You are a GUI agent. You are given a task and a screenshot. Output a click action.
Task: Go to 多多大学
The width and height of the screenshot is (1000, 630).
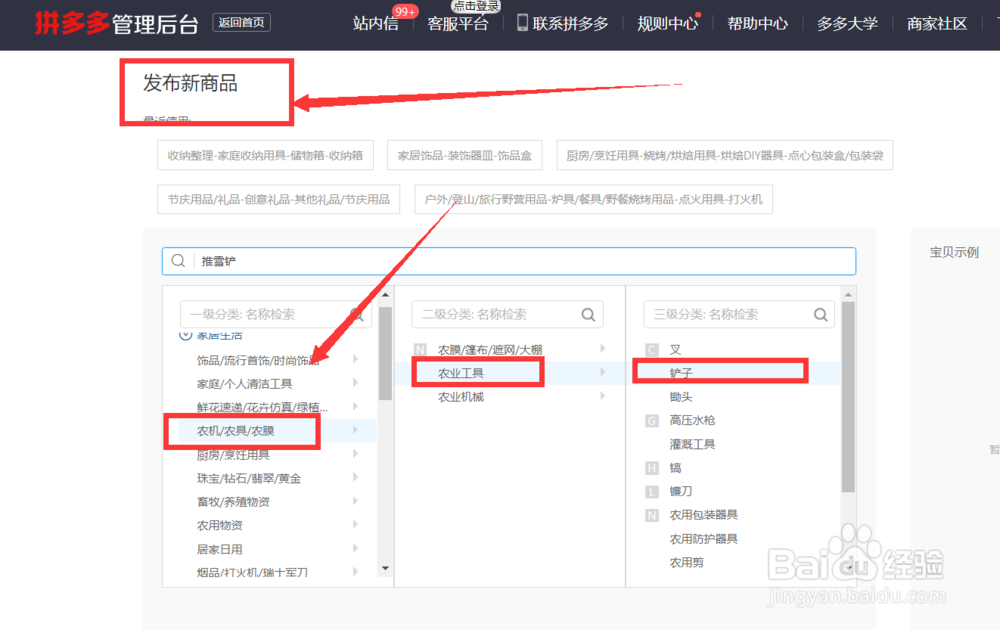click(x=848, y=24)
